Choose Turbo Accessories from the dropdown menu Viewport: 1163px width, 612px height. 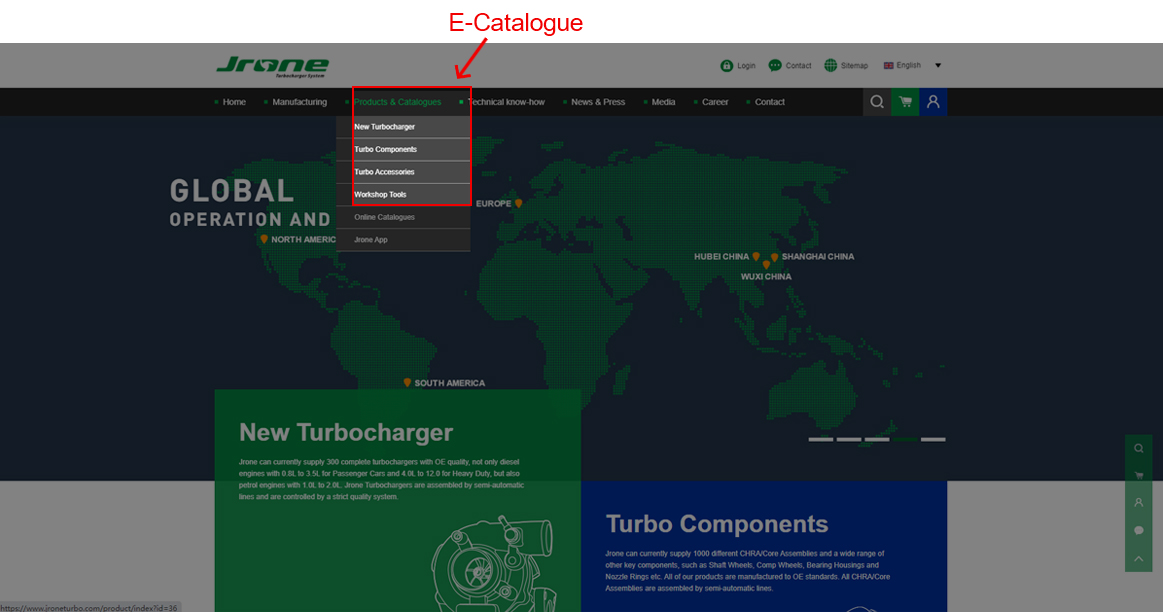tap(403, 172)
